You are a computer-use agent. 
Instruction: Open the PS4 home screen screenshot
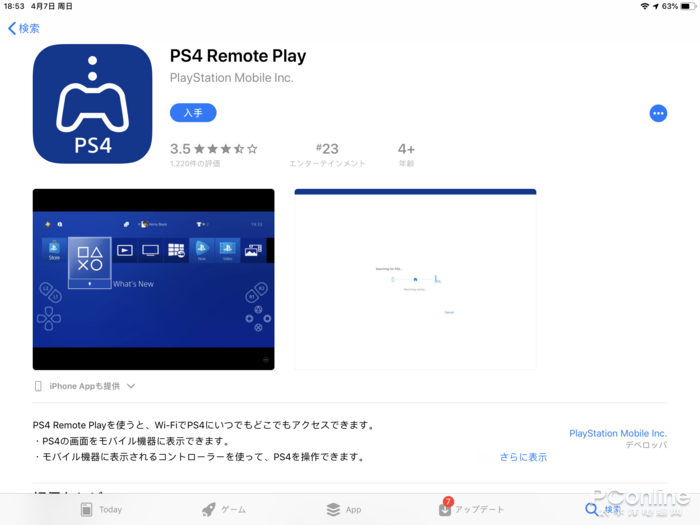coord(154,279)
